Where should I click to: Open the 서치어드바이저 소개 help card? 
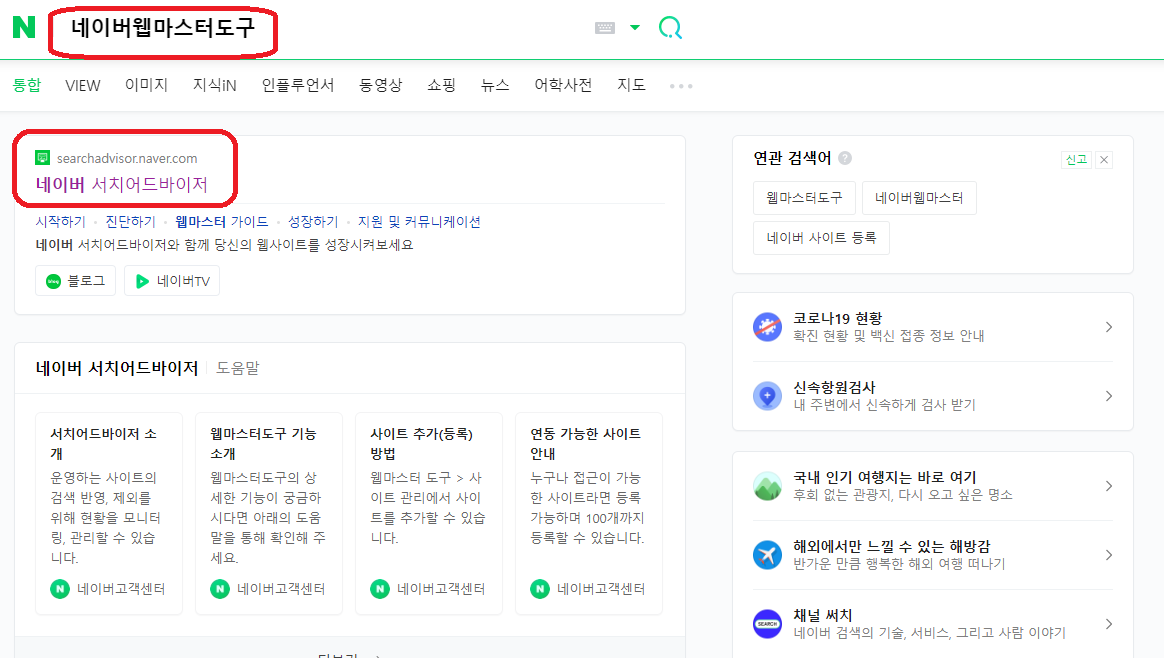109,513
